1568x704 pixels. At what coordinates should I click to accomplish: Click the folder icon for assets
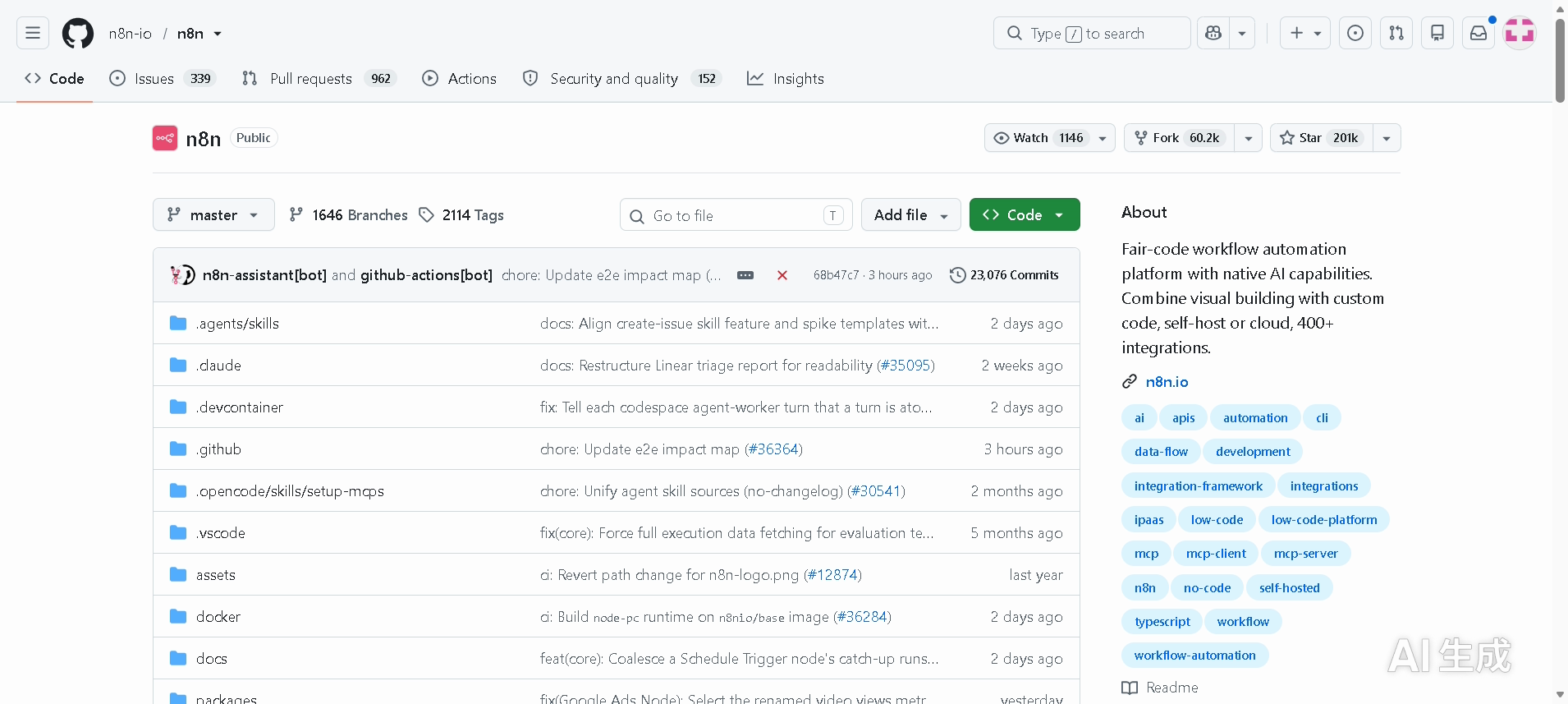coord(178,574)
